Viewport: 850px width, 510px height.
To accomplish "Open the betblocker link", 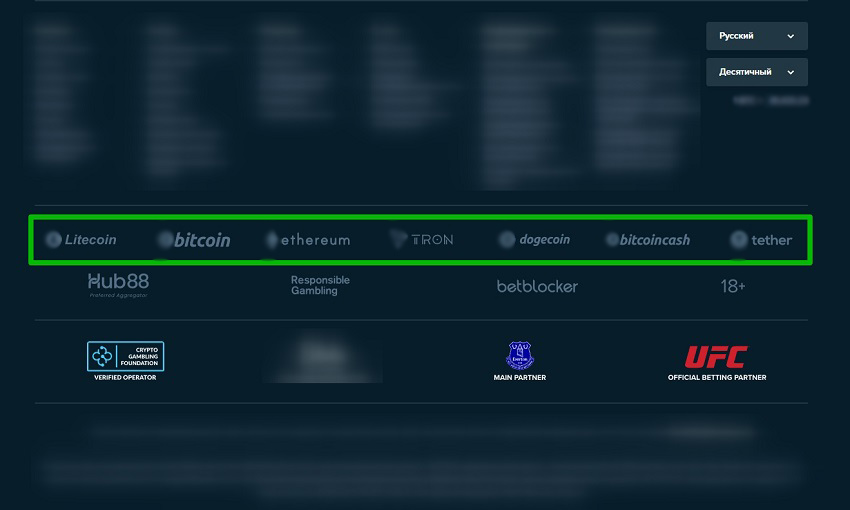I will coord(537,286).
